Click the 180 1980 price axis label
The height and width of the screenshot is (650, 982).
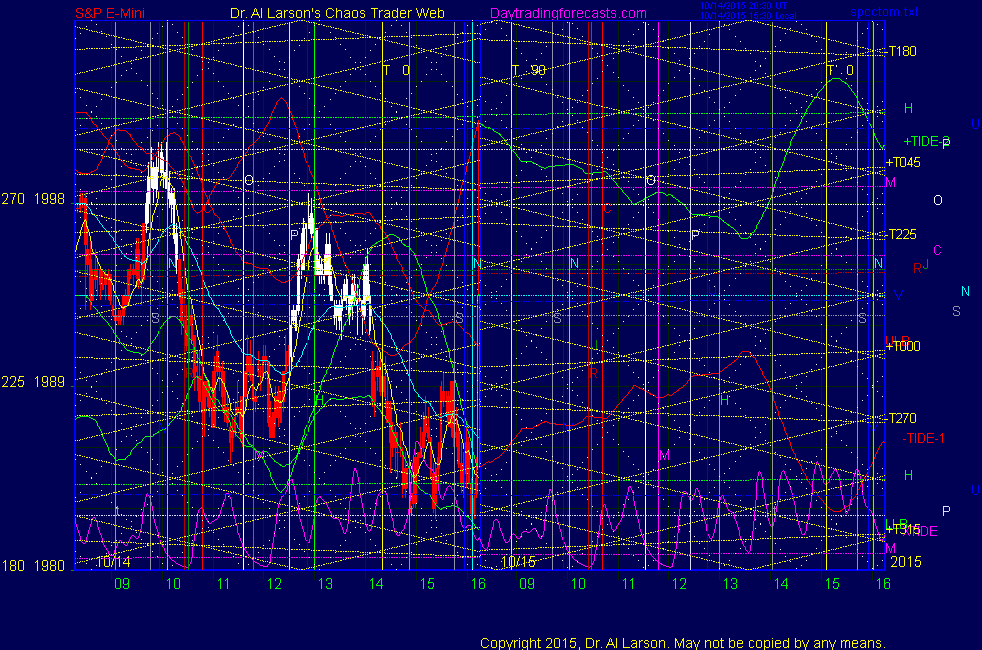tap(34, 566)
